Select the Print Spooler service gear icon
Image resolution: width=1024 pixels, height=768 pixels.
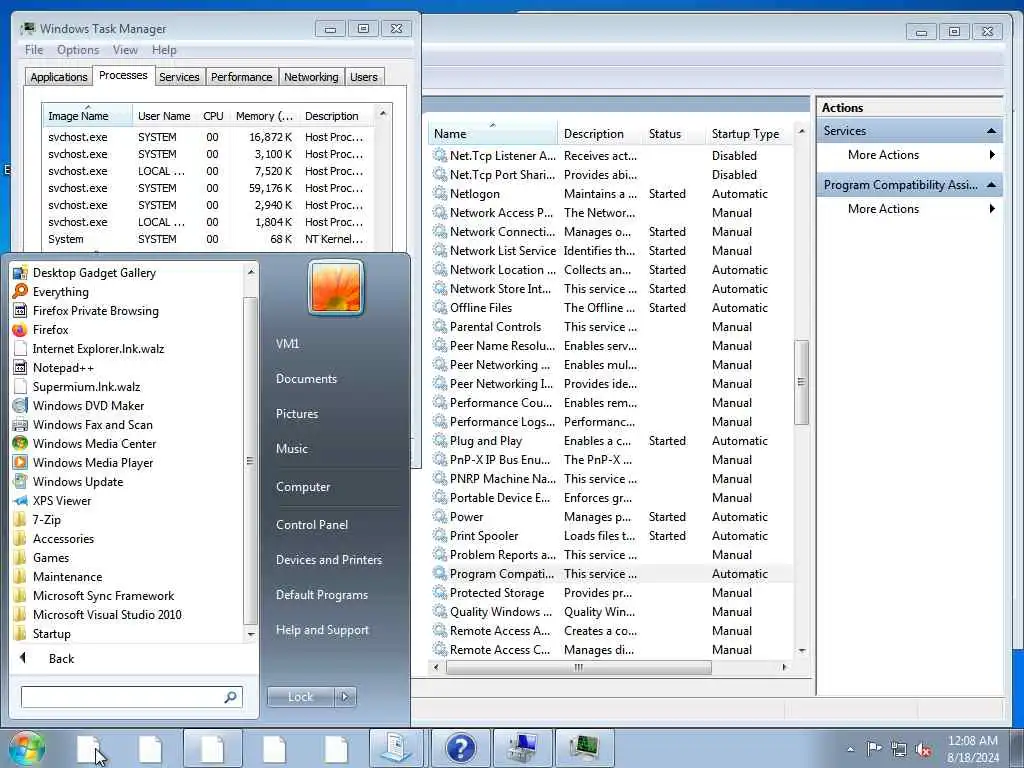click(x=440, y=536)
